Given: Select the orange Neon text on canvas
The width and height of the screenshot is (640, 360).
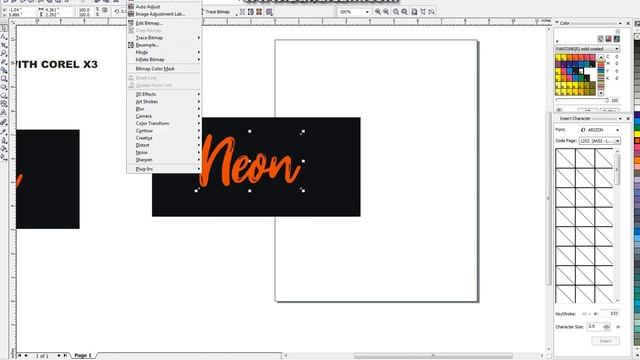Looking at the screenshot, I should 249,161.
